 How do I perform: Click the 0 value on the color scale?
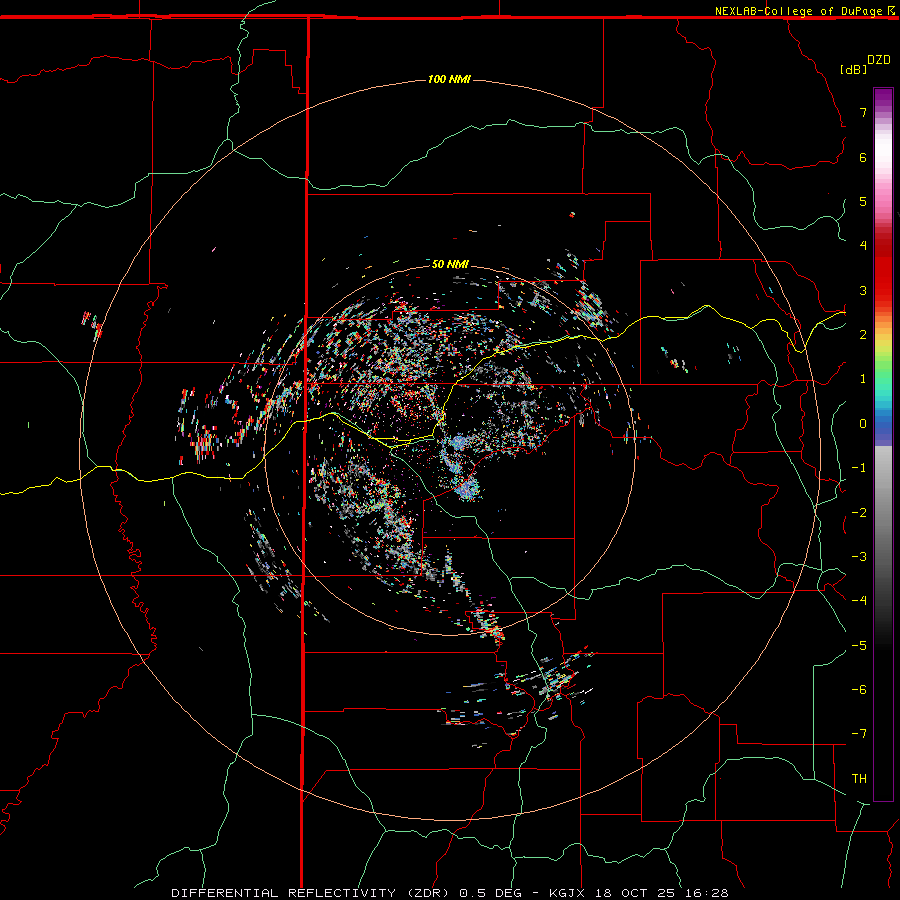[863, 424]
